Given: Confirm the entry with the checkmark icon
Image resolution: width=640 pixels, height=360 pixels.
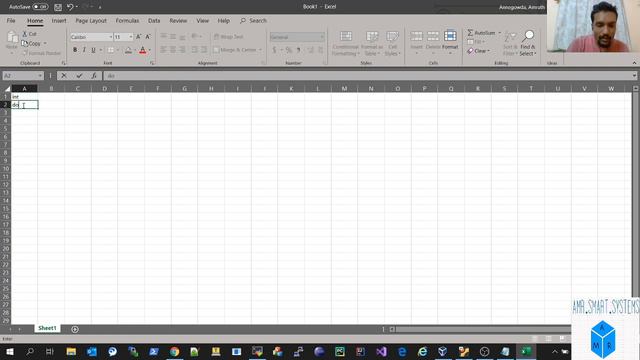Looking at the screenshot, I should [79, 76].
